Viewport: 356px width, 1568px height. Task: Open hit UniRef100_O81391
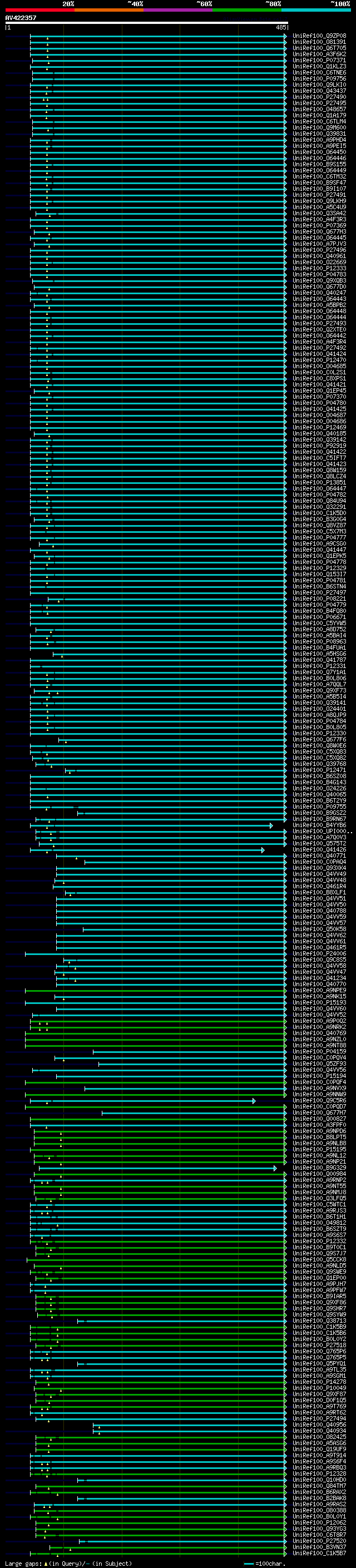pyautogui.click(x=319, y=42)
